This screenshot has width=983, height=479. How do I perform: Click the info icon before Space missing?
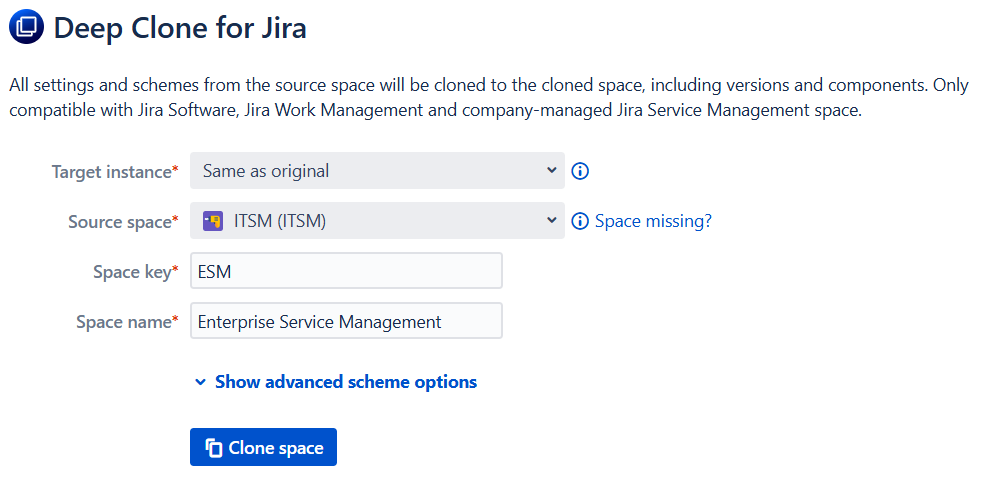(580, 221)
